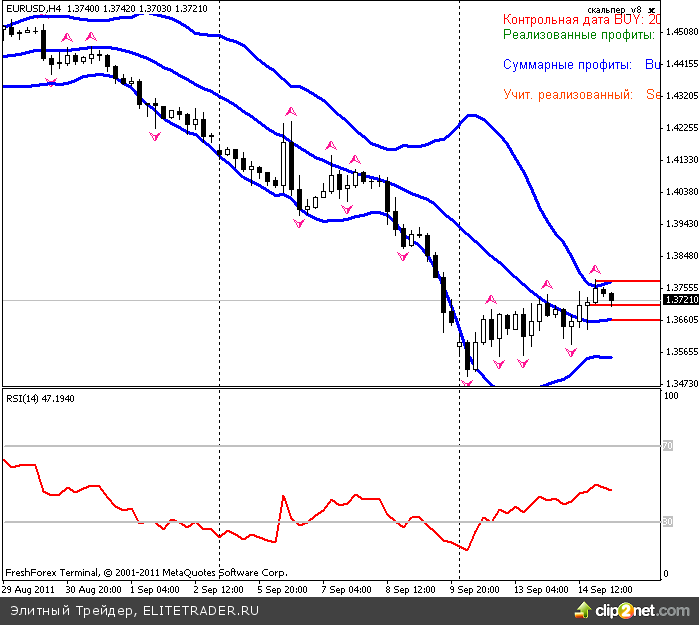Click the RSI(14) indicator label
The height and width of the screenshot is (625, 699).
[40, 399]
